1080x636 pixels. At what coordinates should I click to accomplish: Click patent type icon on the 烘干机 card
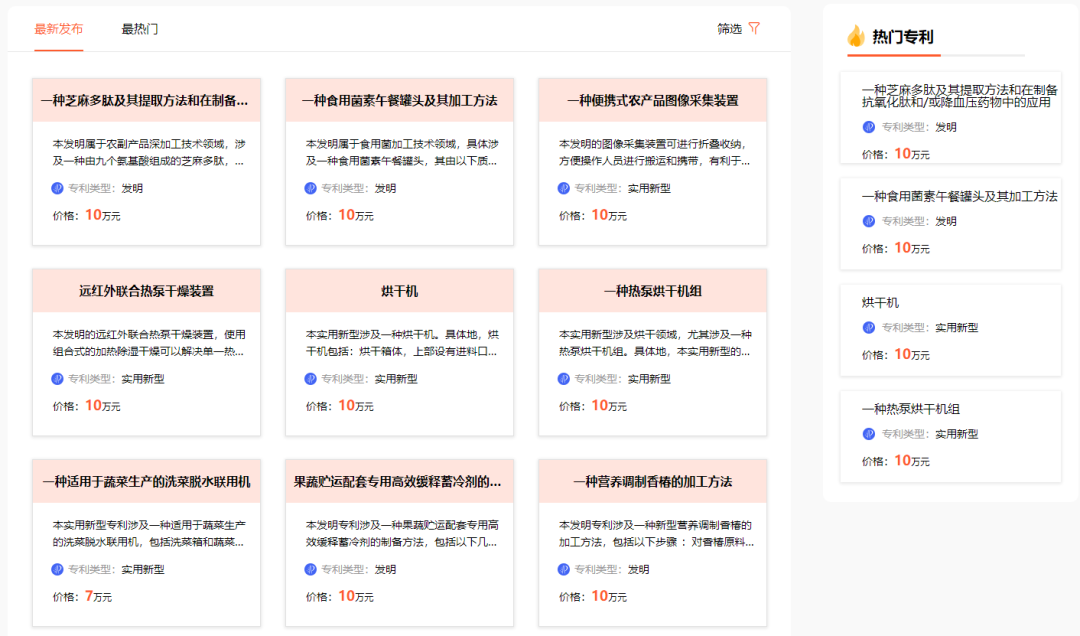pyautogui.click(x=308, y=377)
